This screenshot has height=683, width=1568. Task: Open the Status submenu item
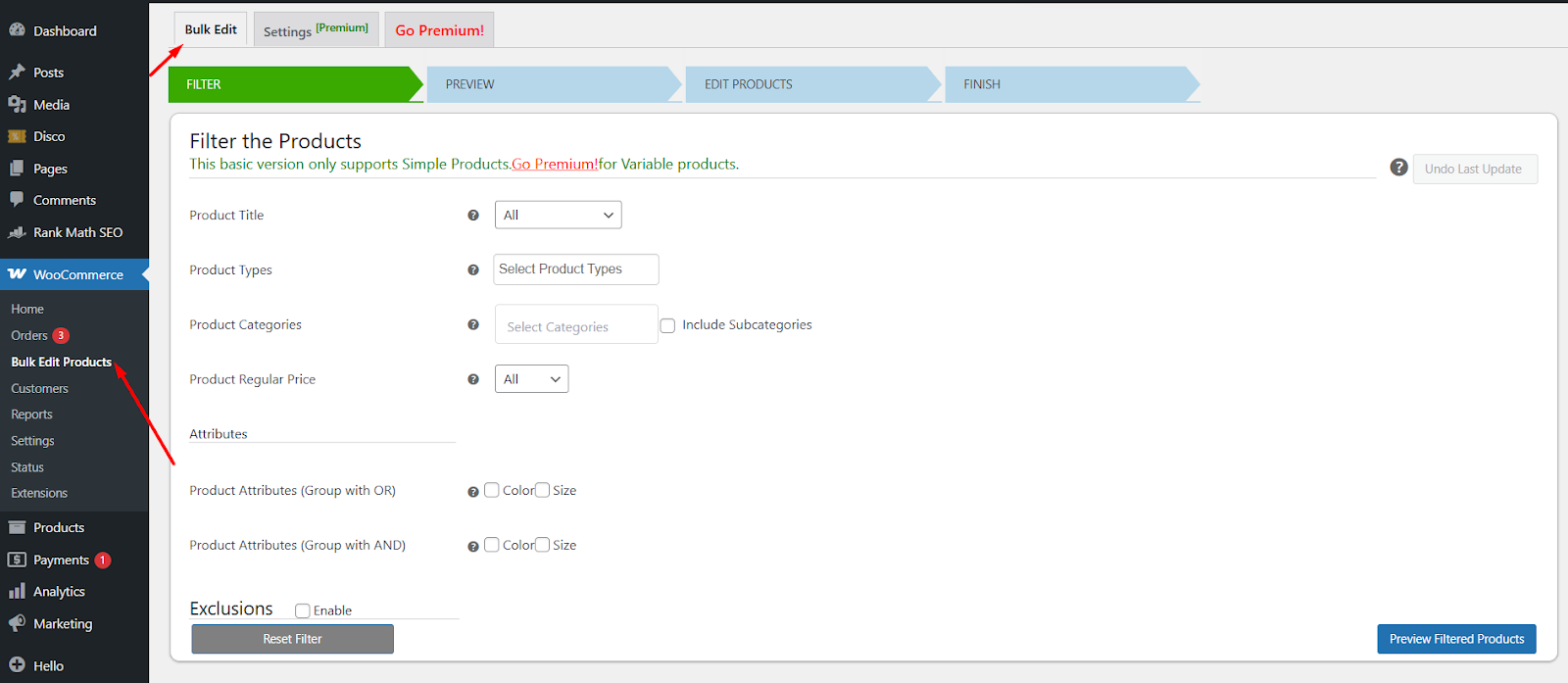[x=27, y=467]
